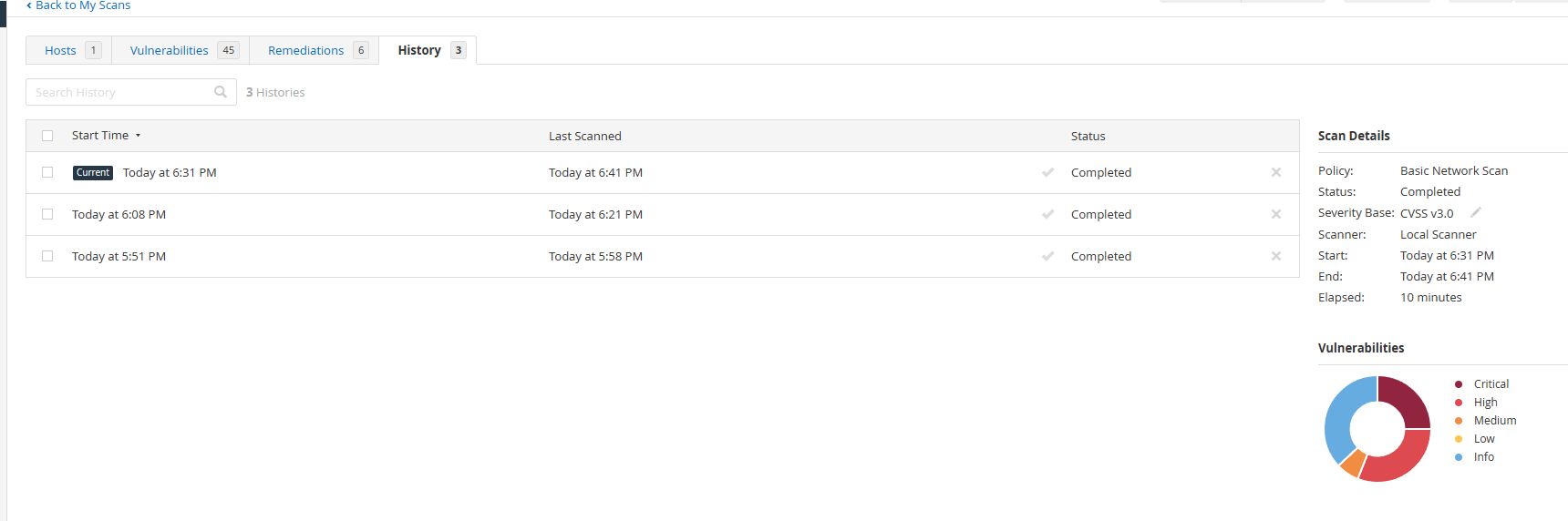The height and width of the screenshot is (521, 1568).
Task: Click the checkmark icon beside the 6:41 PM Completed status
Action: [1048, 172]
